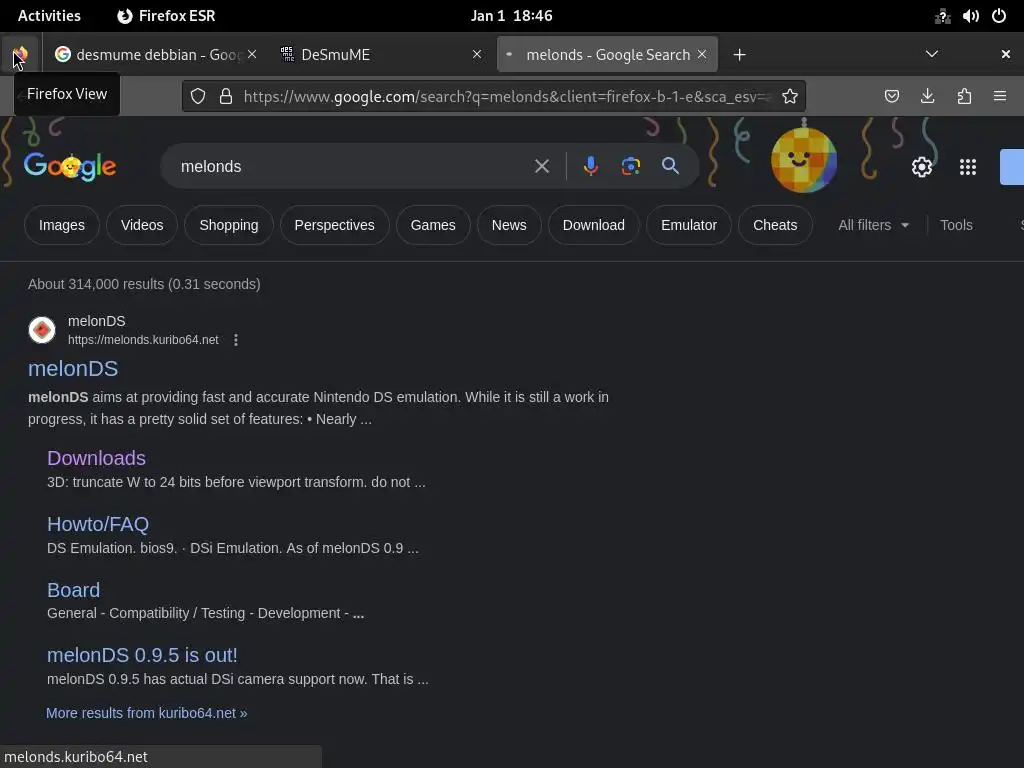Search by image with Lens icon
The width and height of the screenshot is (1024, 768).
coord(630,167)
